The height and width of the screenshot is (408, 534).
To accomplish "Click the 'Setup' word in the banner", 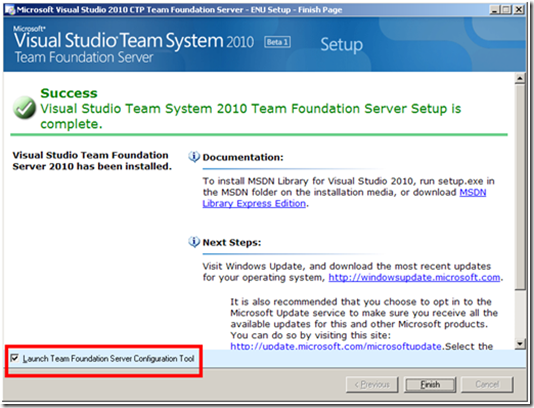I will 342,45.
